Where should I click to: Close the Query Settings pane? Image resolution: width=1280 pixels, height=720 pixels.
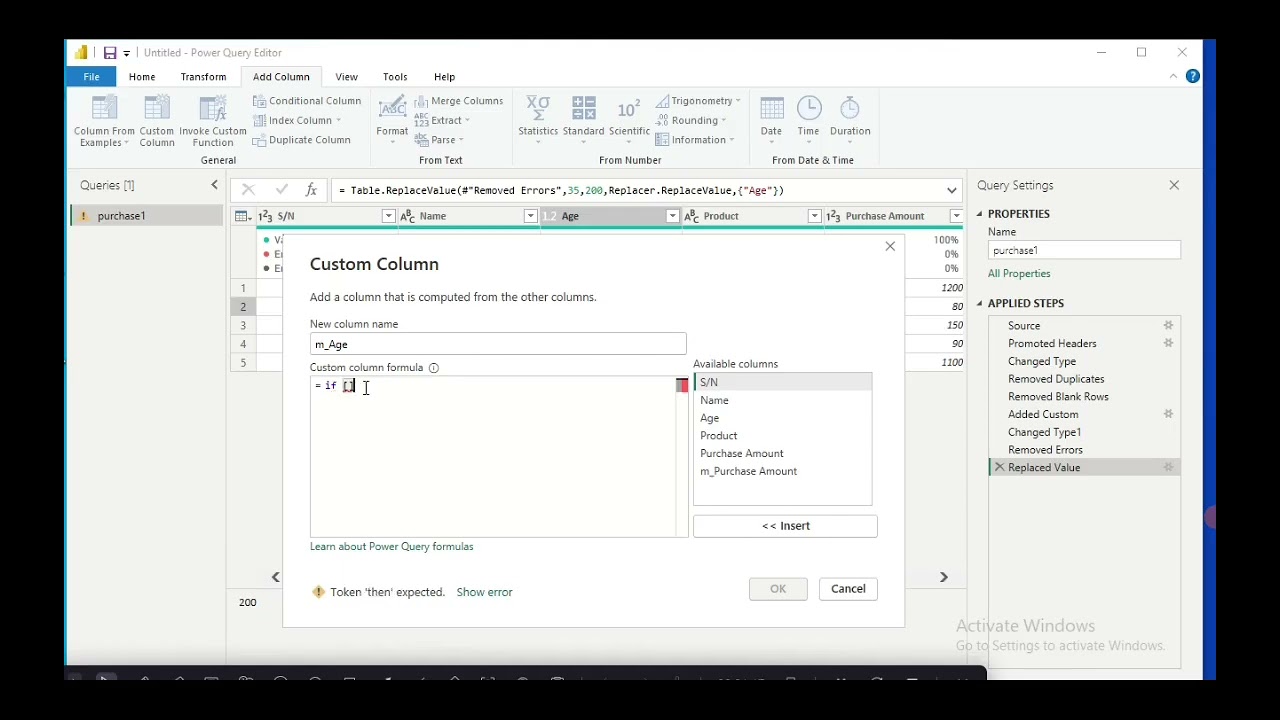click(1174, 185)
